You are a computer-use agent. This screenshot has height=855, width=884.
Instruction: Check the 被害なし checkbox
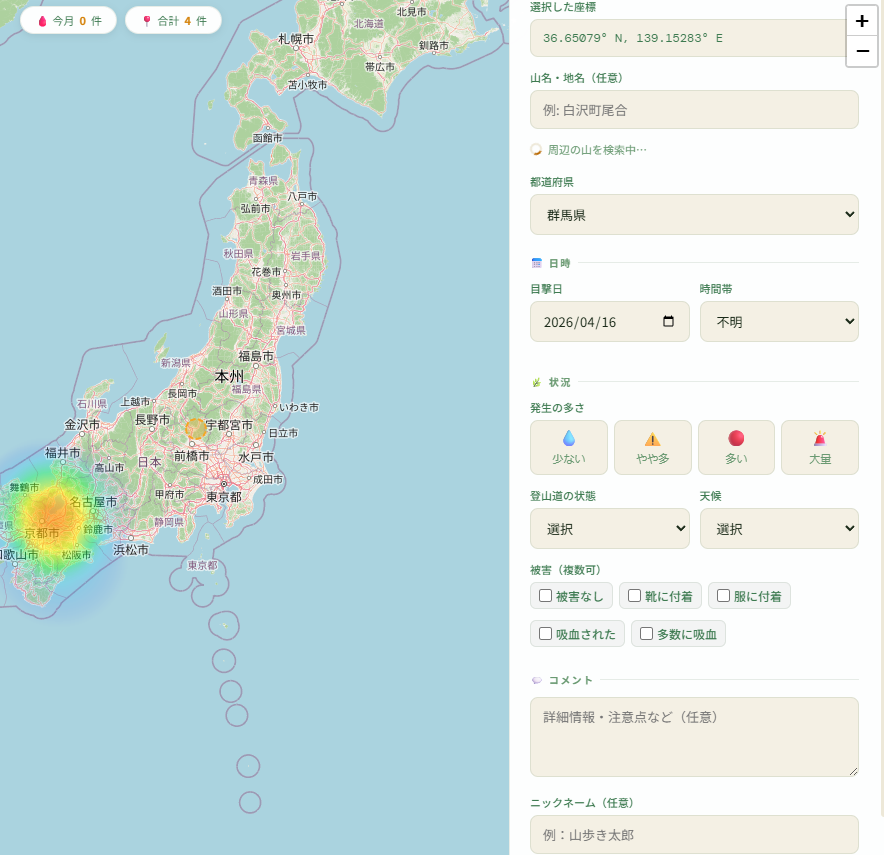tap(546, 596)
